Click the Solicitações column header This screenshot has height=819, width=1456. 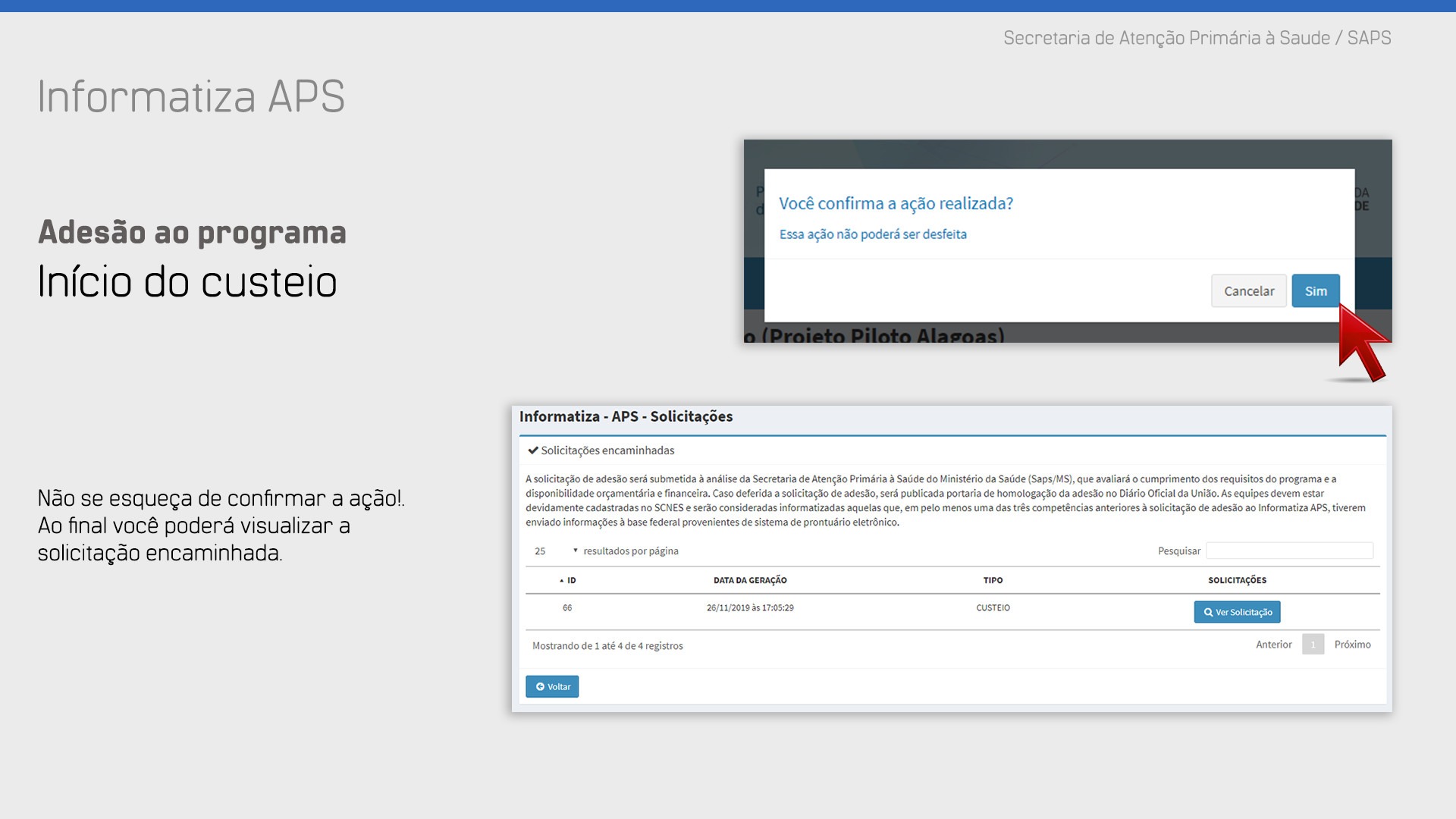(1237, 580)
